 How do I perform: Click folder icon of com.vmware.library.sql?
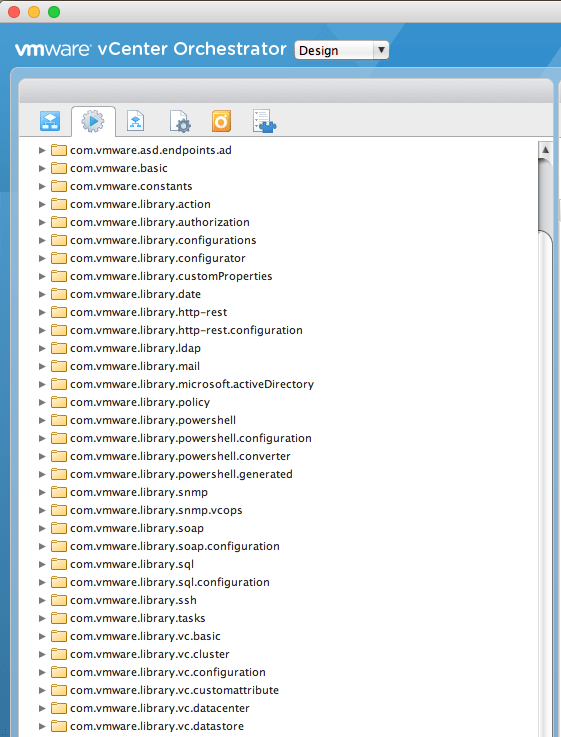click(59, 564)
